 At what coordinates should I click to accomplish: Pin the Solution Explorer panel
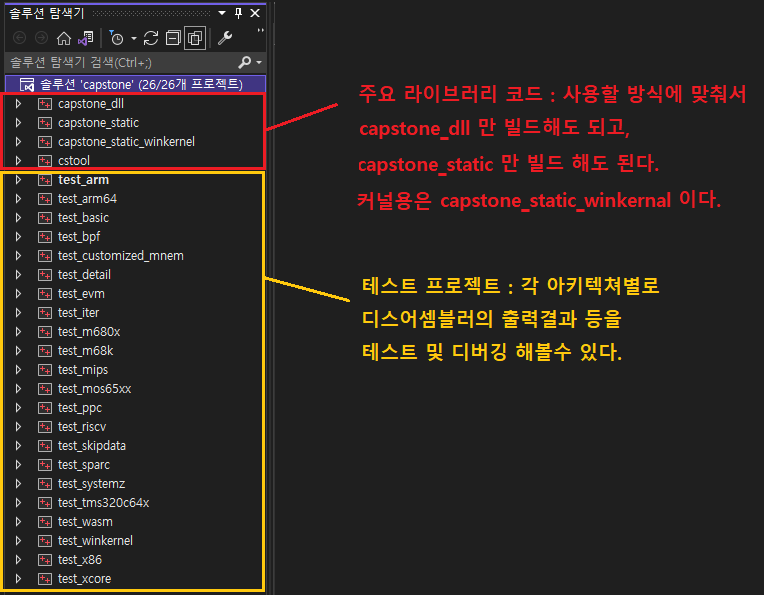click(x=238, y=13)
